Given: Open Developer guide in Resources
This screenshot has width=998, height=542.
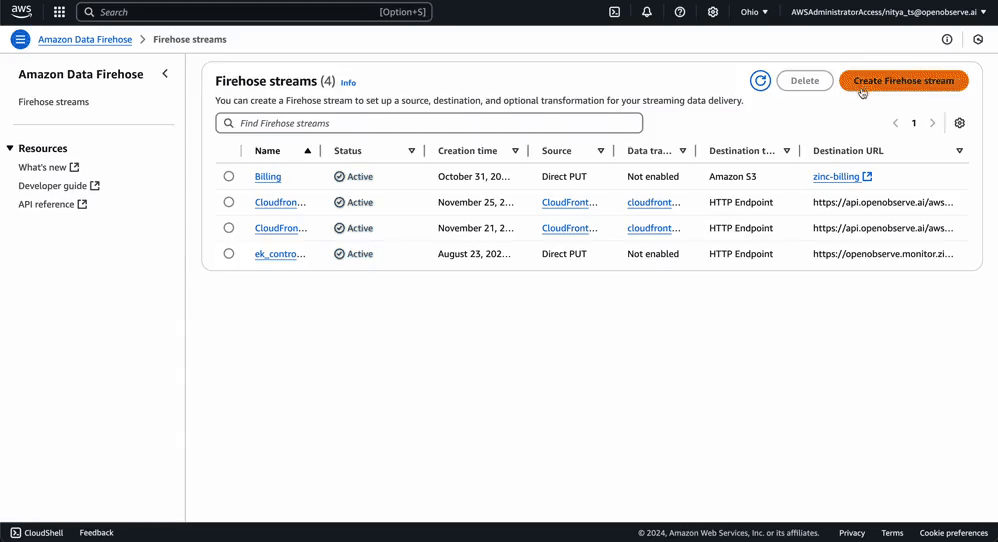Looking at the screenshot, I should (52, 186).
